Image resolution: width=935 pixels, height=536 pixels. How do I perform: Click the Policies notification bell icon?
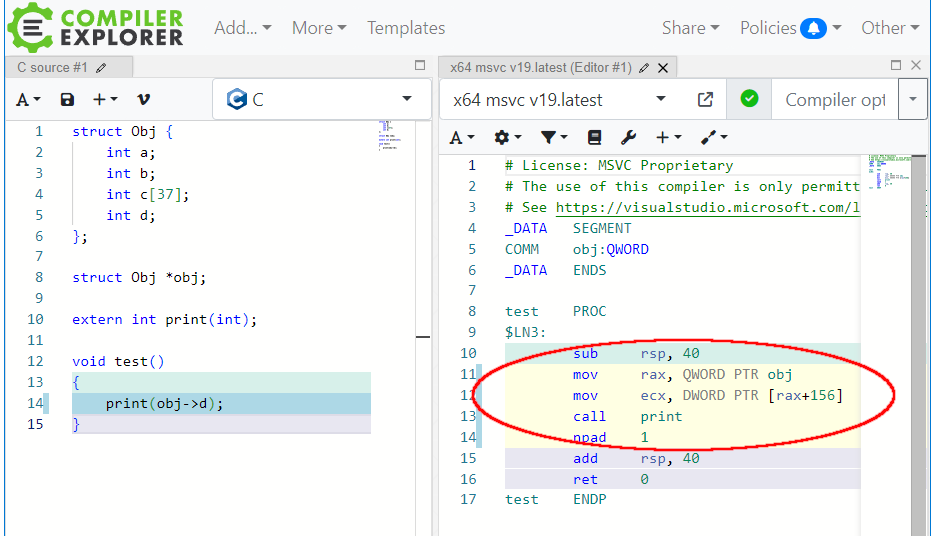click(x=813, y=28)
